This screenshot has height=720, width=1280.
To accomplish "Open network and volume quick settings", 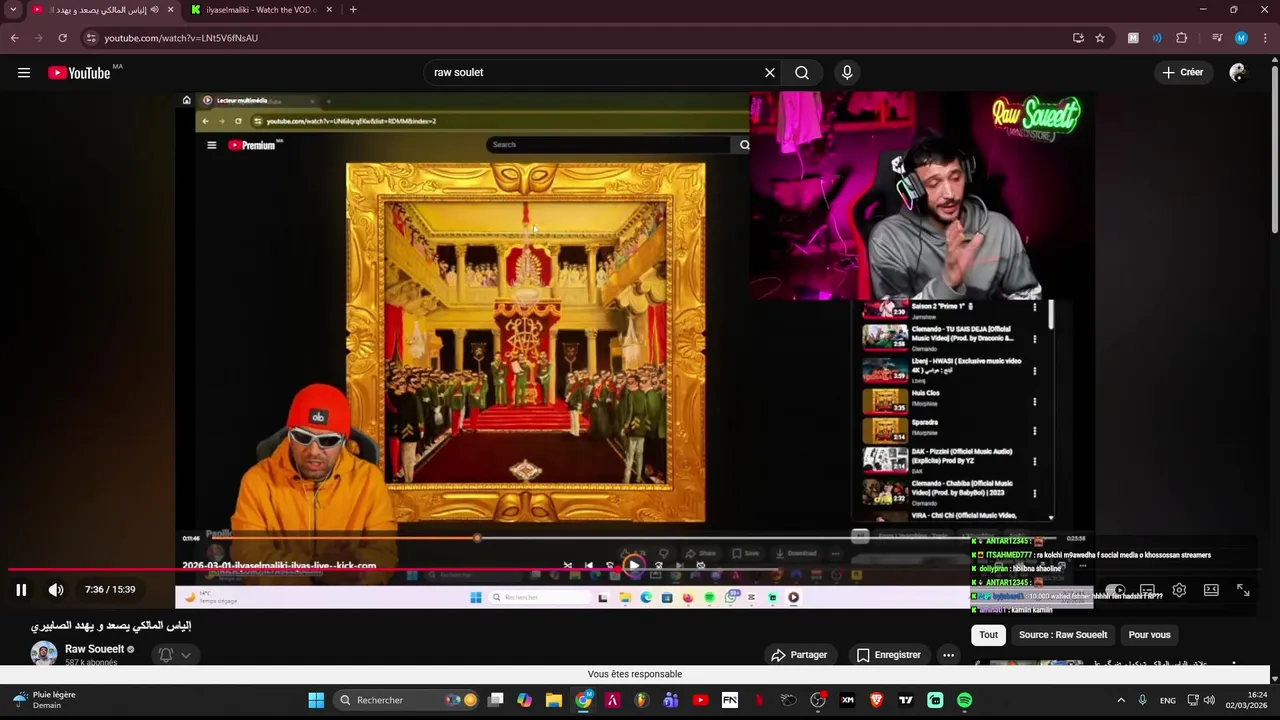I will [x=1201, y=700].
